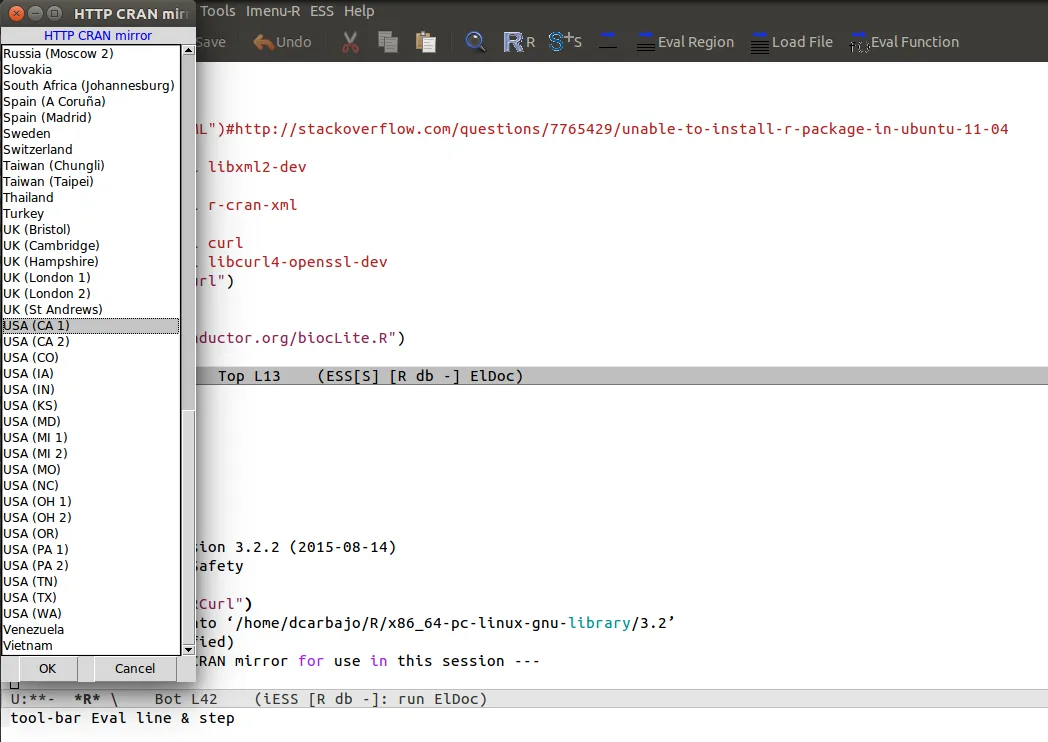
Task: Open the Help menu
Action: point(359,11)
